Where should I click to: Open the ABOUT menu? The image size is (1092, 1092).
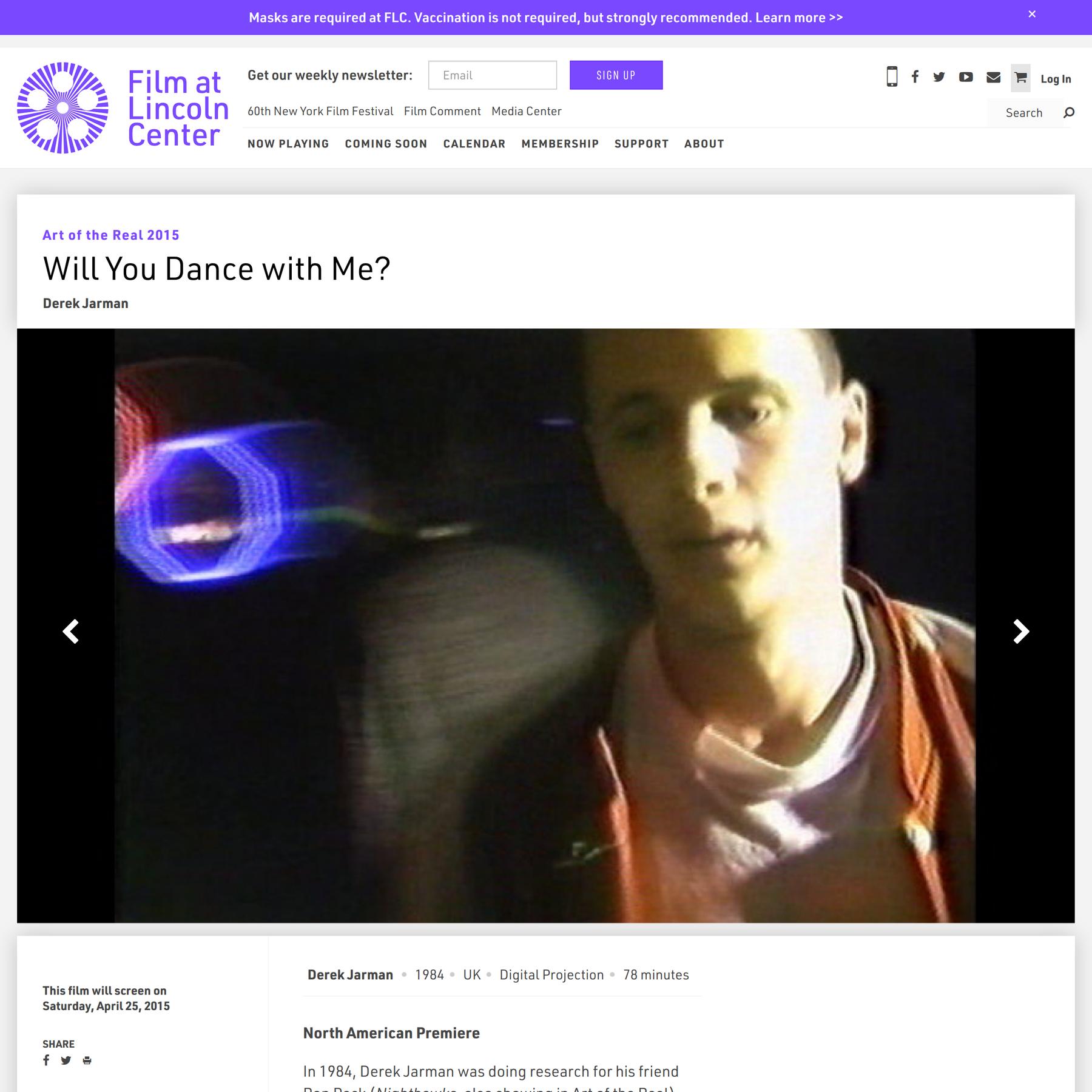[x=704, y=144]
